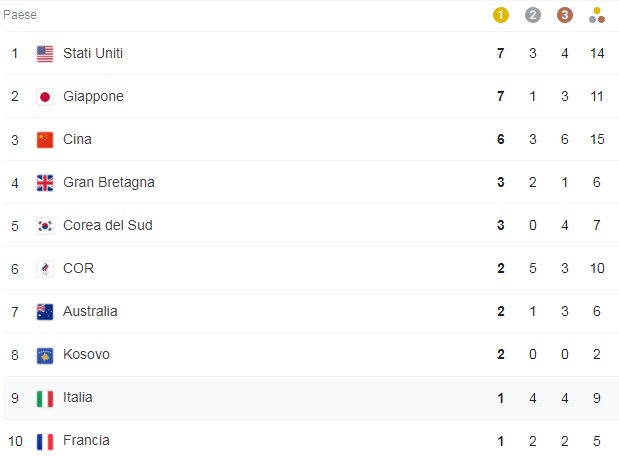This screenshot has height=456, width=619.
Task: Click the Italian flag icon
Action: click(x=45, y=398)
